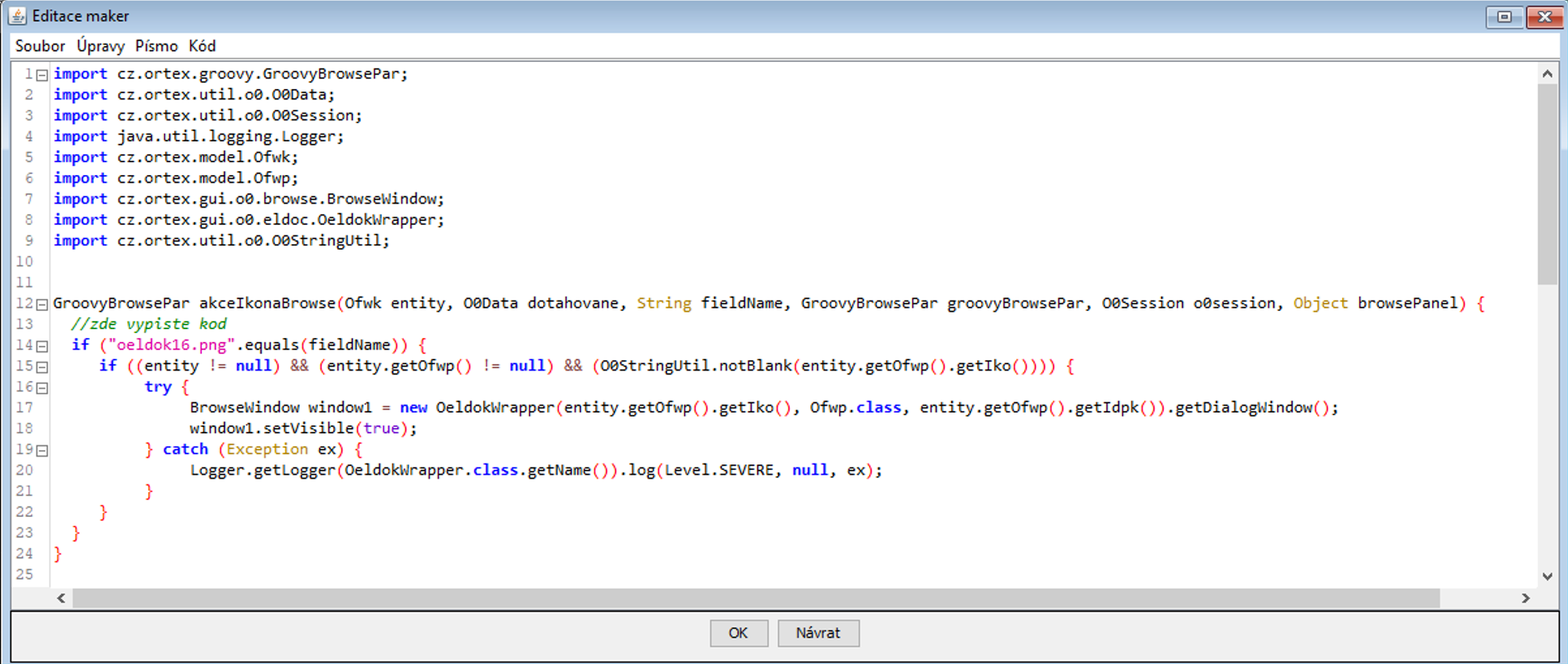
Task: Click the horizontal scrollbar right arrow
Action: [1525, 598]
